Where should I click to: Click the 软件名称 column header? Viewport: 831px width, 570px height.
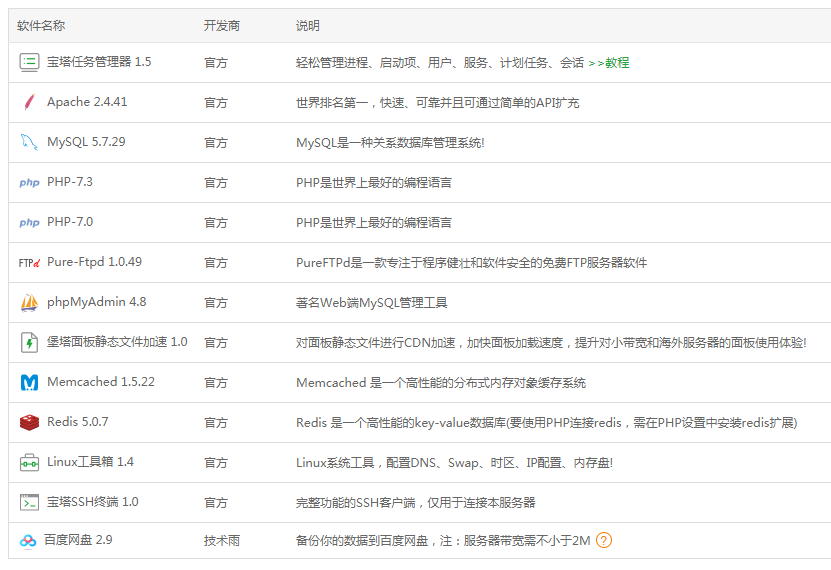tap(41, 25)
